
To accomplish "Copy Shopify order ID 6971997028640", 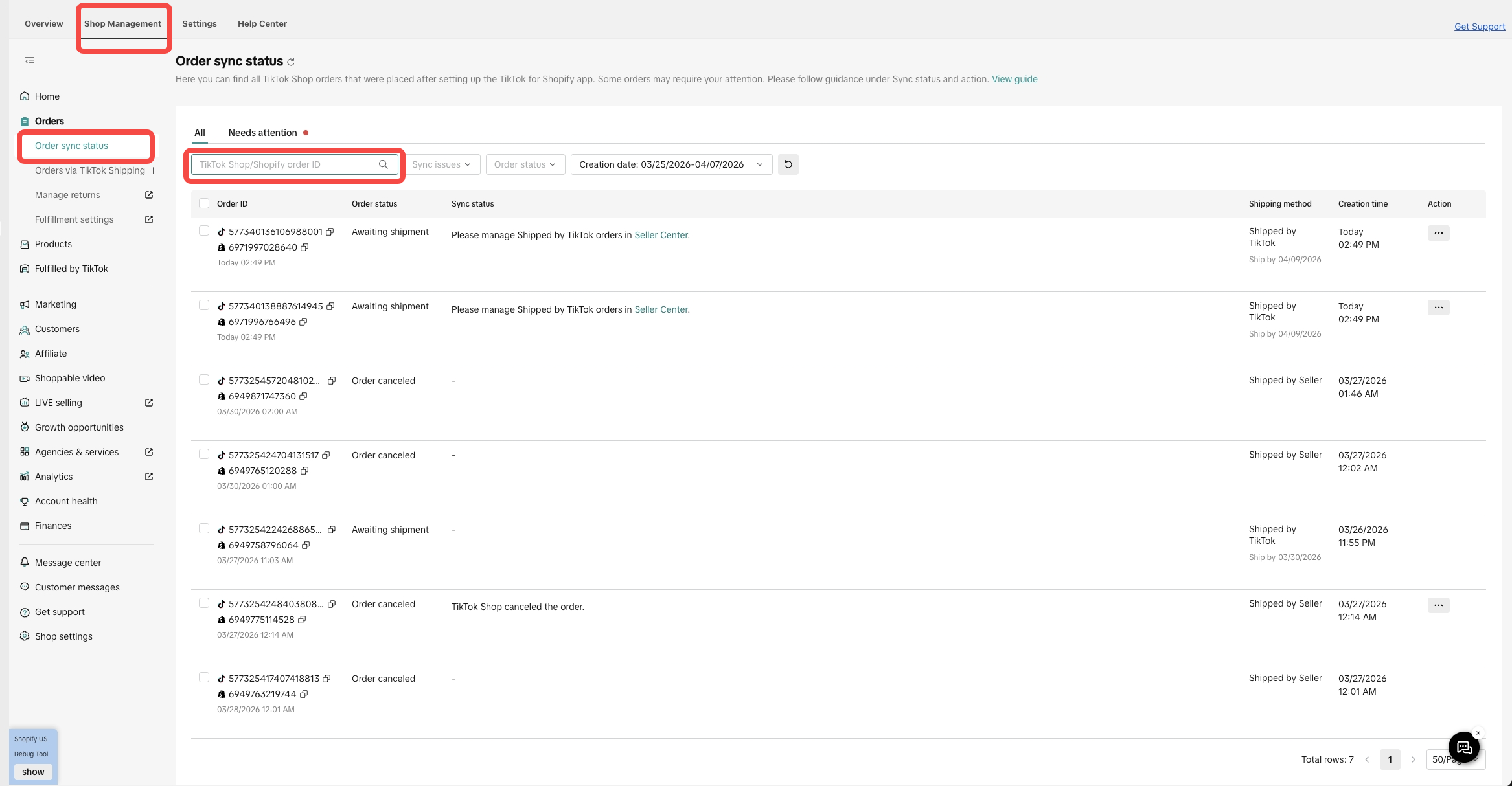I will tap(304, 247).
